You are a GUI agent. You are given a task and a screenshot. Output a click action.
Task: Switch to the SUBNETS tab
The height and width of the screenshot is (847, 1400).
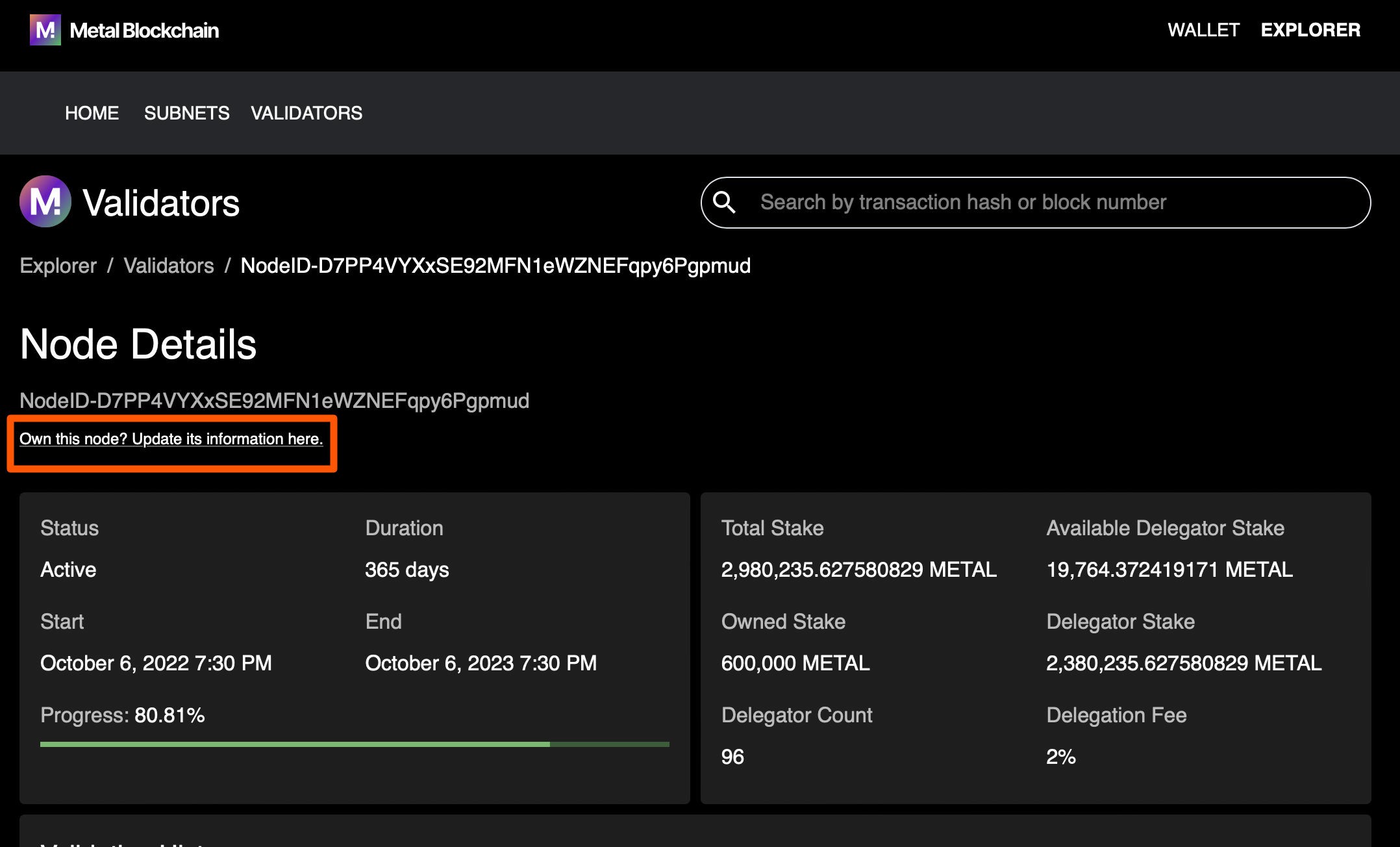click(x=186, y=113)
